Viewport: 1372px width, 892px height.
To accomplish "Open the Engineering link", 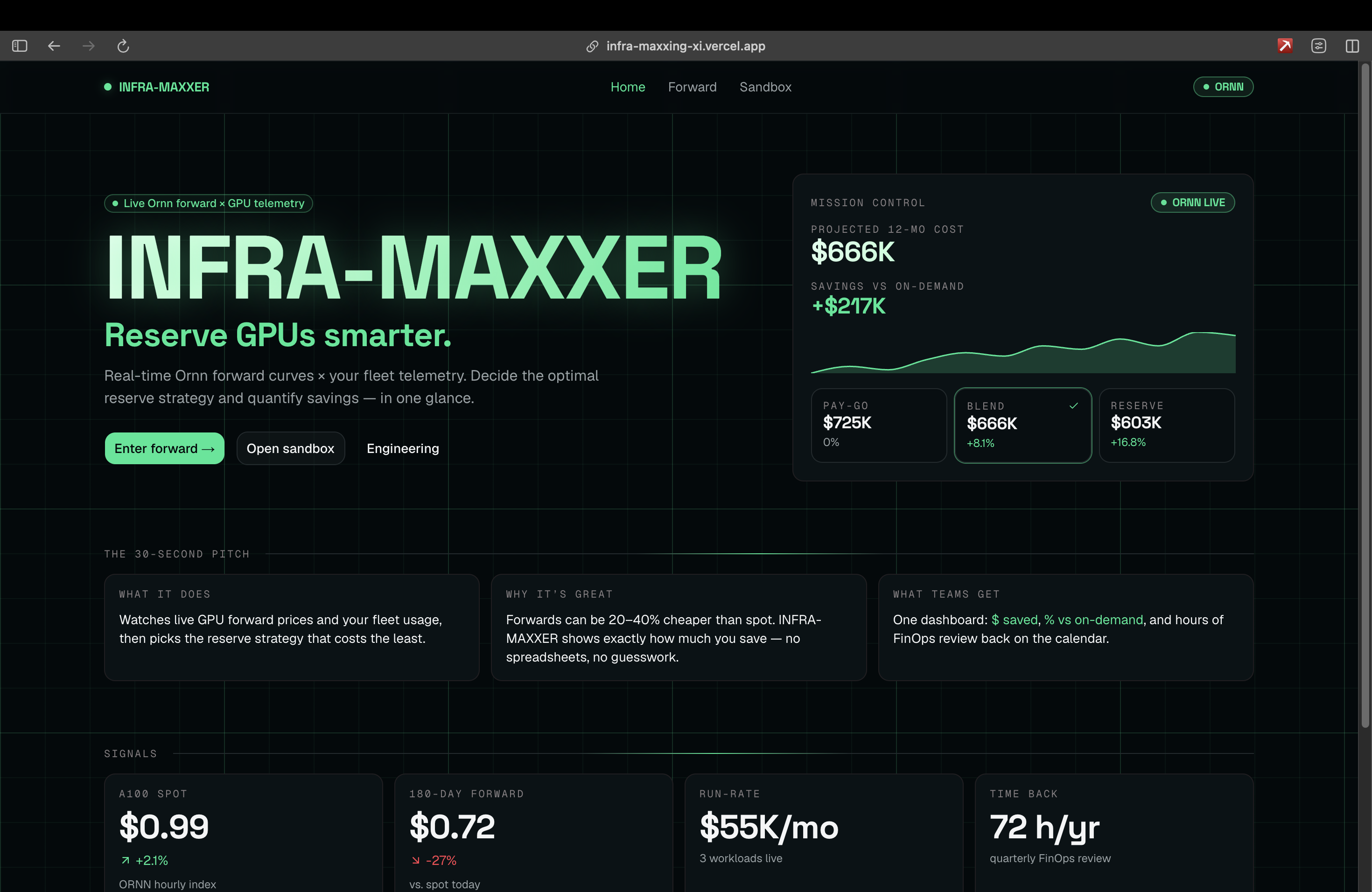I will [403, 448].
